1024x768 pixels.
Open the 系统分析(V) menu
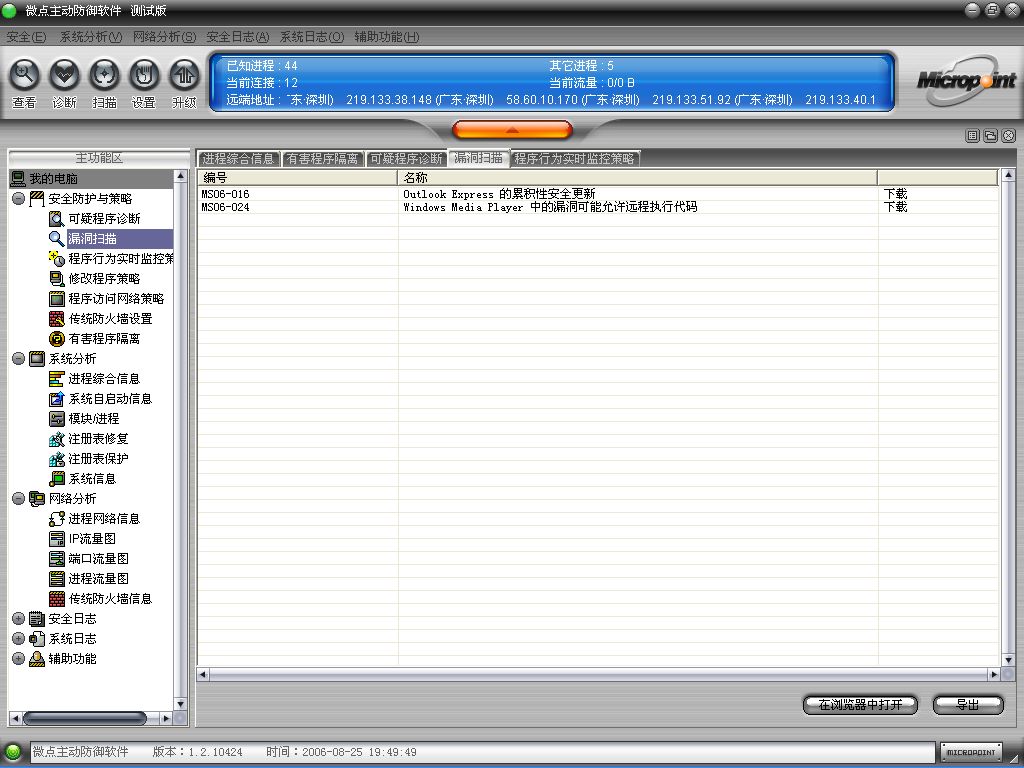pyautogui.click(x=91, y=37)
